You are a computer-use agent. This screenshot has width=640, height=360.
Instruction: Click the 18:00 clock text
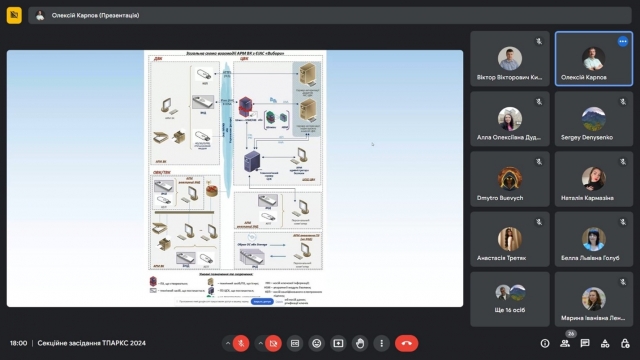(x=18, y=343)
